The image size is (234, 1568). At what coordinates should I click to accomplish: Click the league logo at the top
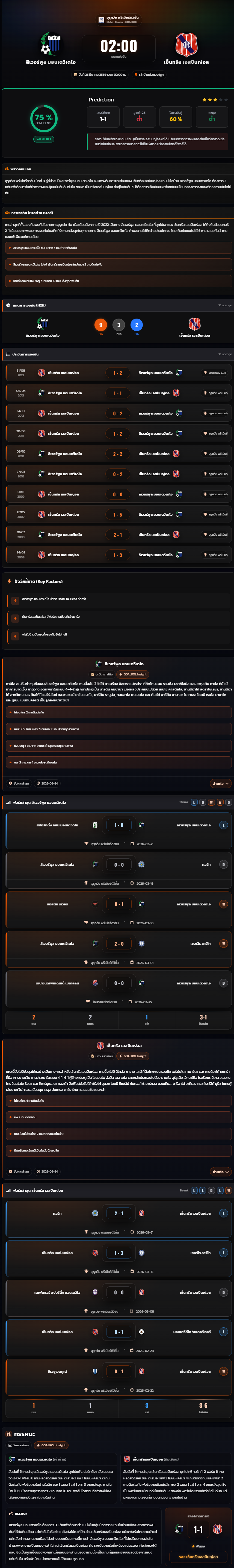click(102, 19)
